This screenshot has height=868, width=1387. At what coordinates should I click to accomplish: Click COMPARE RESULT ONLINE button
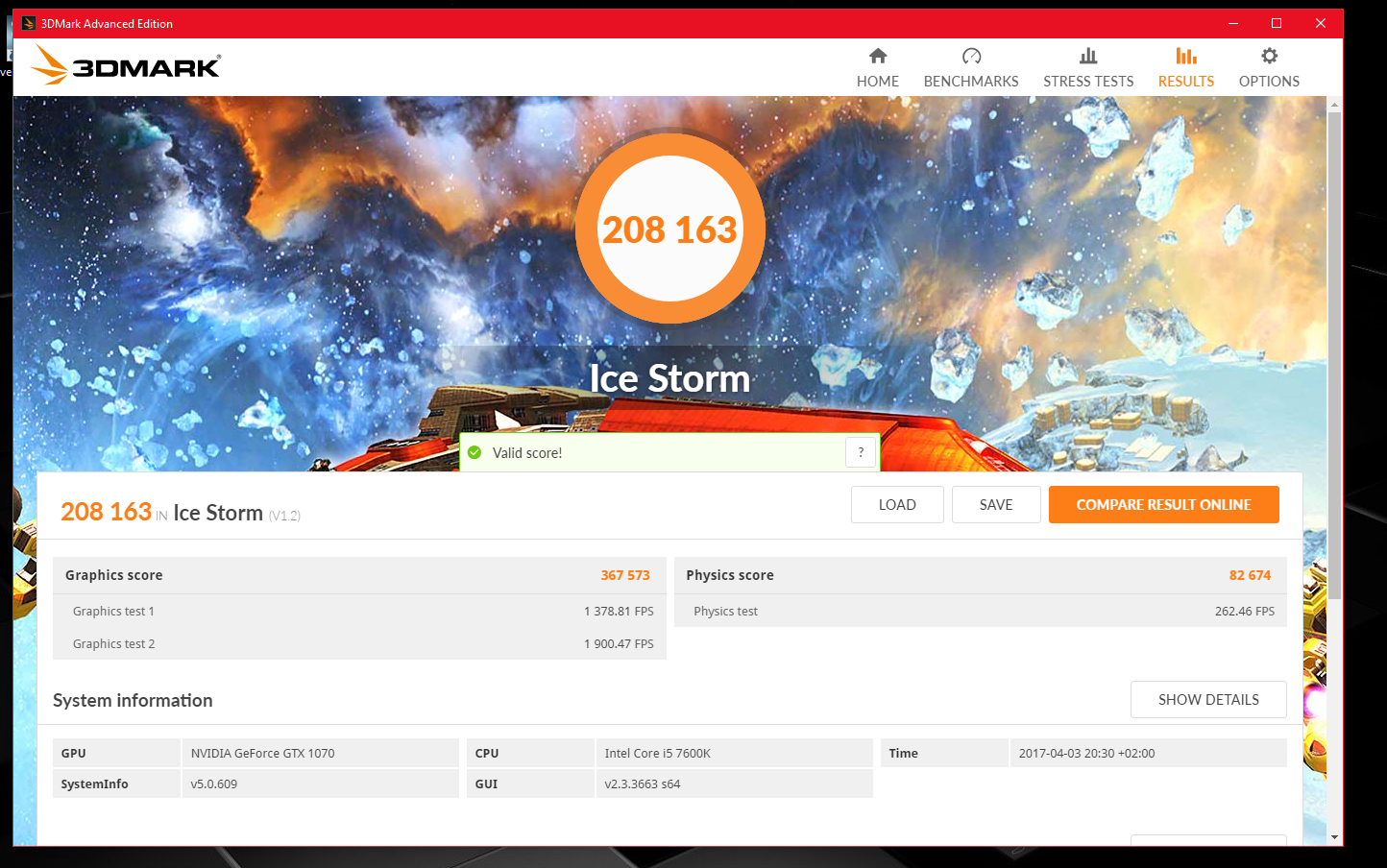1164,504
